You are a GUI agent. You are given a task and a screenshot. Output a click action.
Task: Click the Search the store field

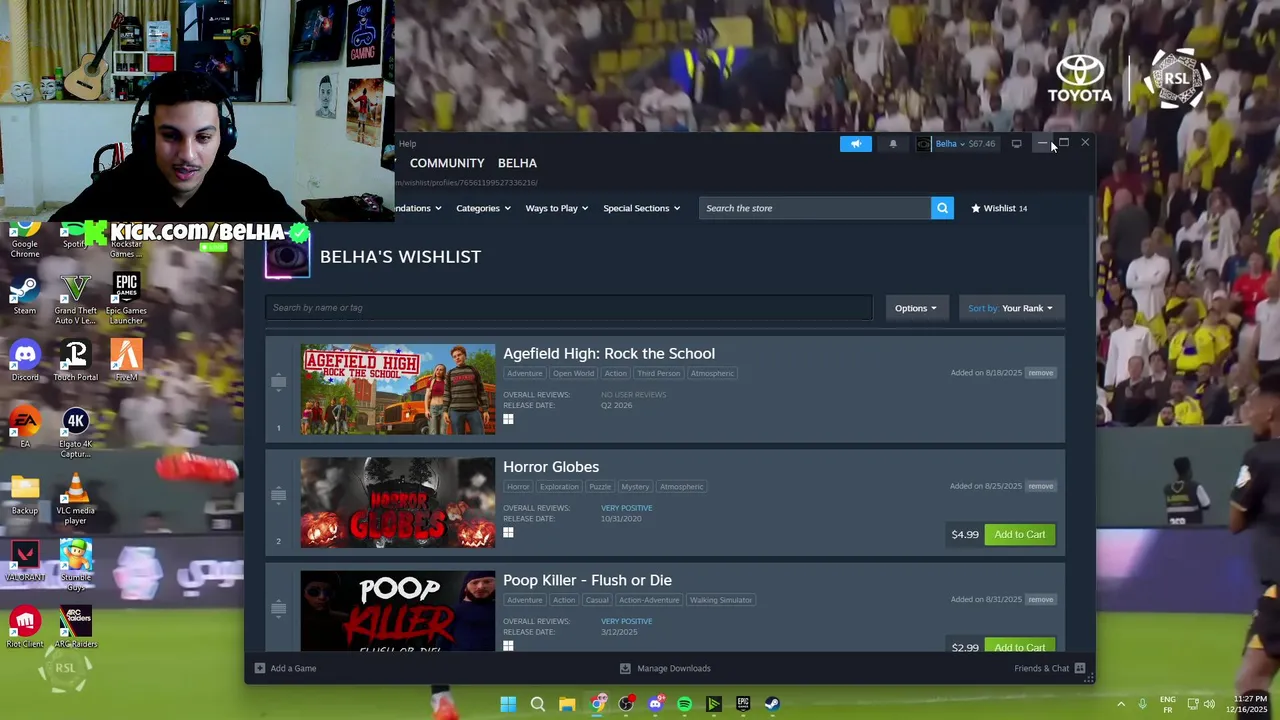[815, 208]
